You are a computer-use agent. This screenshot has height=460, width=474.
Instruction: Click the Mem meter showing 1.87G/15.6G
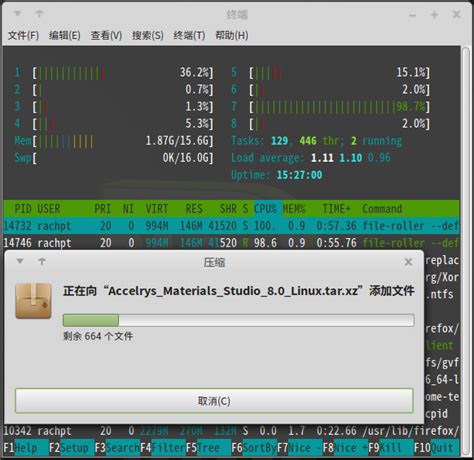(x=114, y=141)
